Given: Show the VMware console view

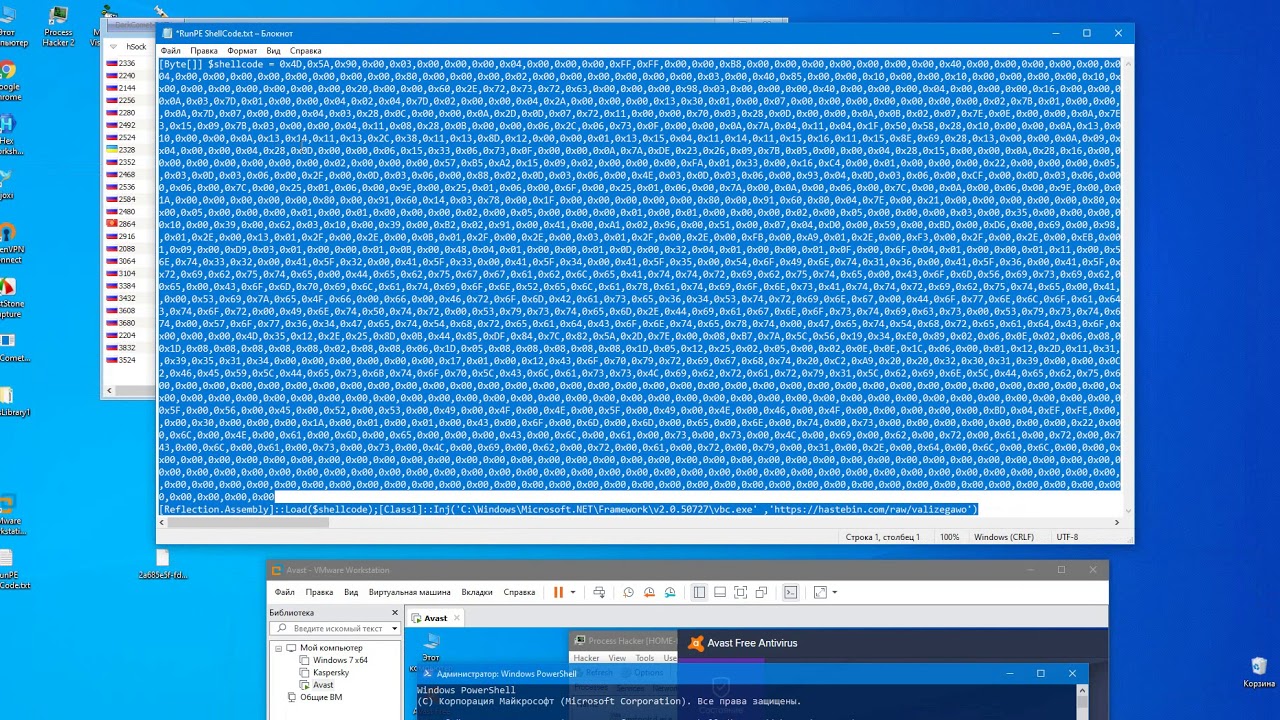Looking at the screenshot, I should point(790,592).
